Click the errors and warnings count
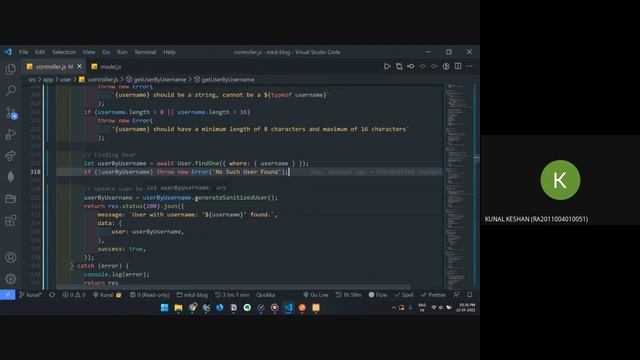The width and height of the screenshot is (640, 360). [x=74, y=295]
